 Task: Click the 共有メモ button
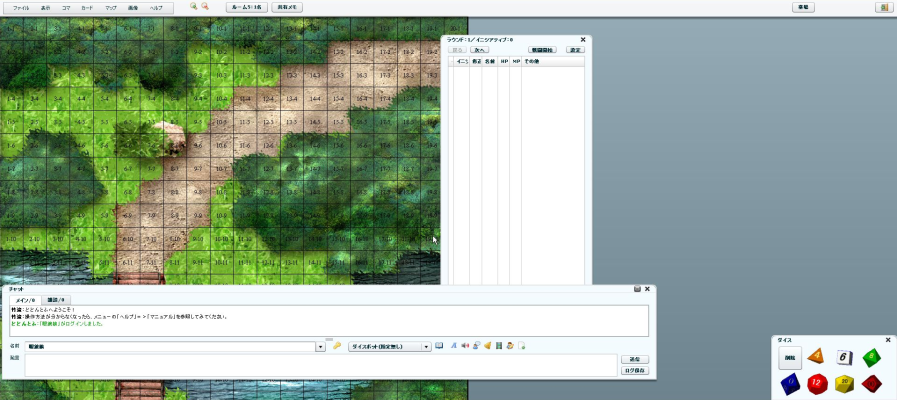click(287, 7)
